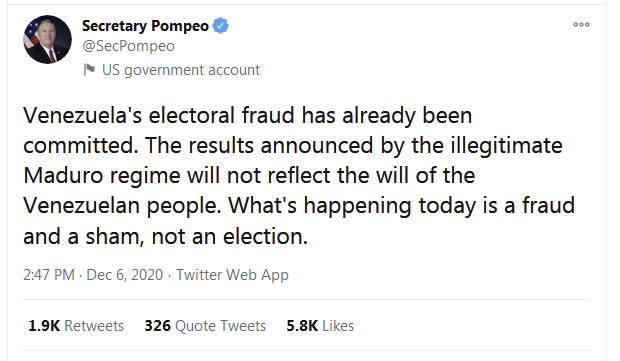The height and width of the screenshot is (361, 620).
Task: Click the blue verified badge
Action: (x=220, y=26)
